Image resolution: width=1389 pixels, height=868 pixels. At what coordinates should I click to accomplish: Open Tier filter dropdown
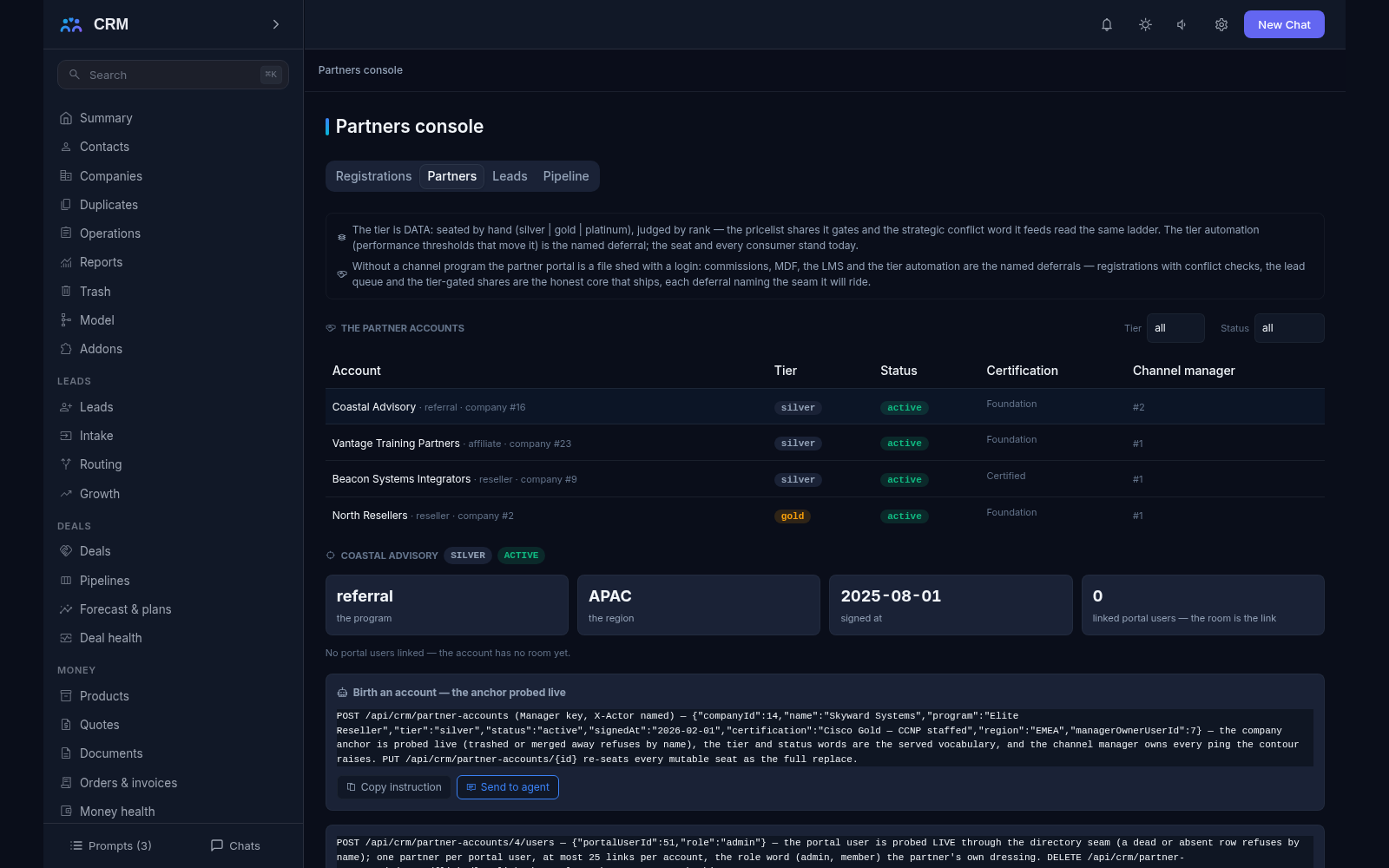click(1175, 328)
